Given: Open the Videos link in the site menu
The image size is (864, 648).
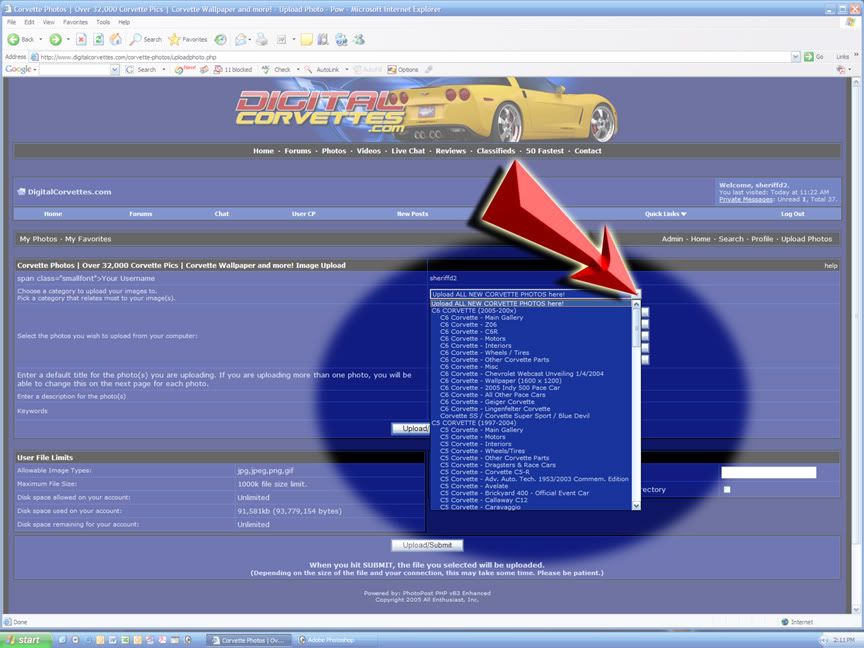Looking at the screenshot, I should [x=369, y=151].
